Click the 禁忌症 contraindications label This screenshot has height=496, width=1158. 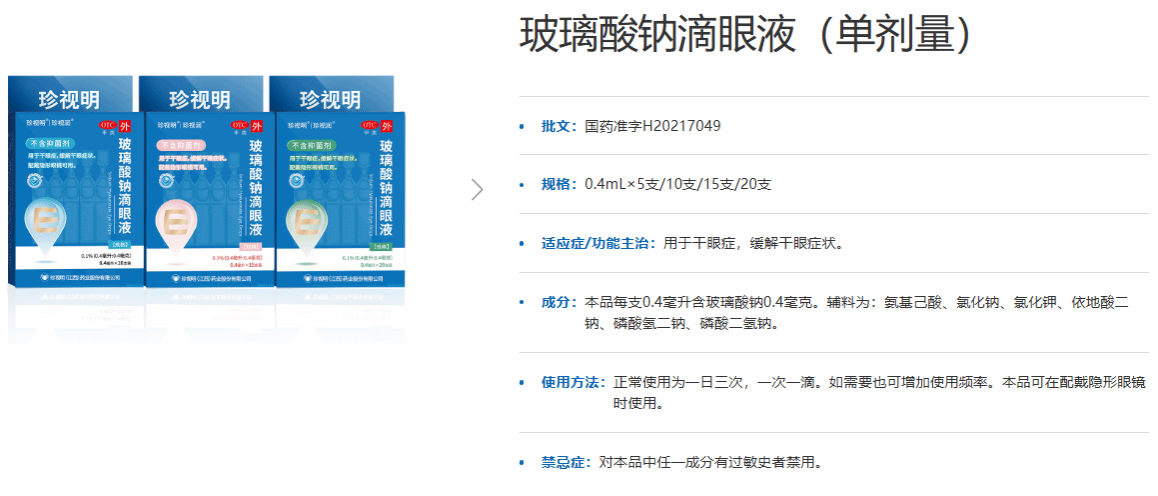click(x=566, y=462)
